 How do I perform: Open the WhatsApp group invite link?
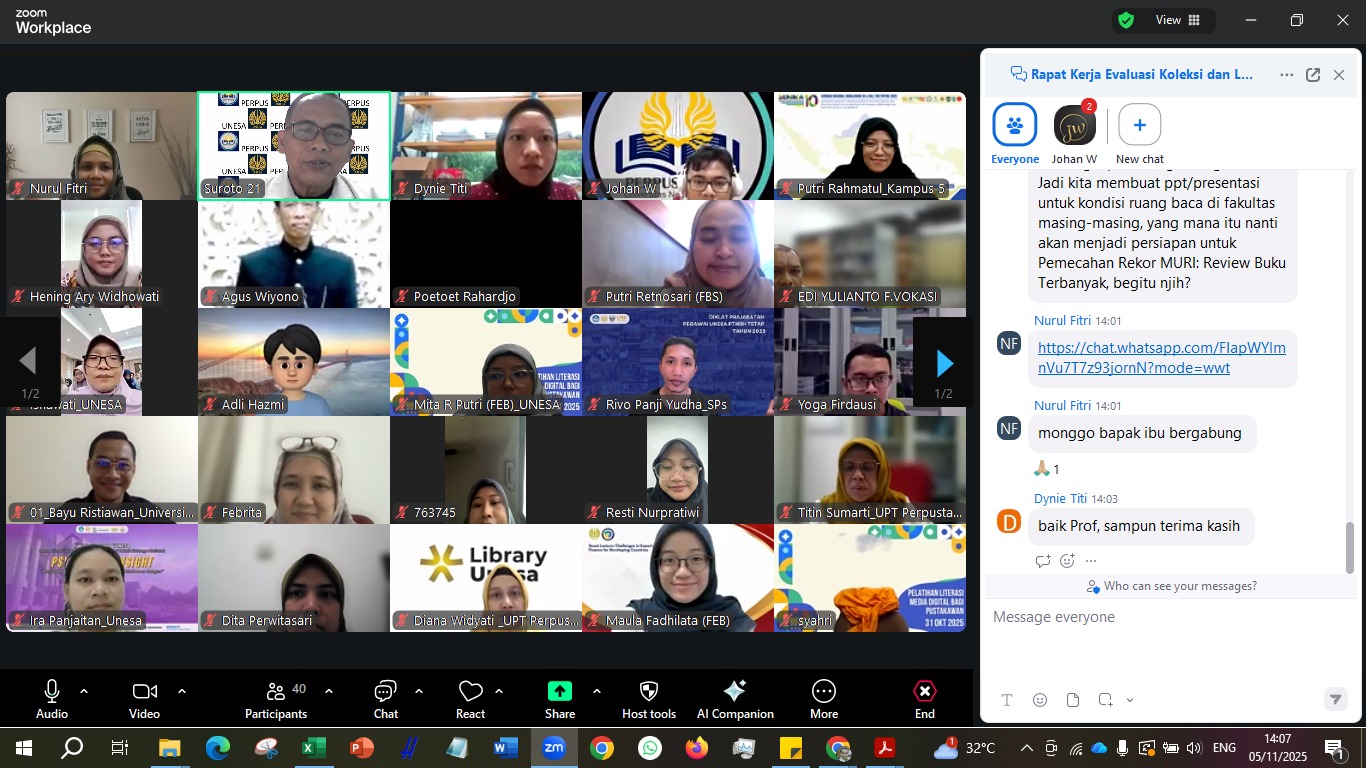click(x=1161, y=358)
